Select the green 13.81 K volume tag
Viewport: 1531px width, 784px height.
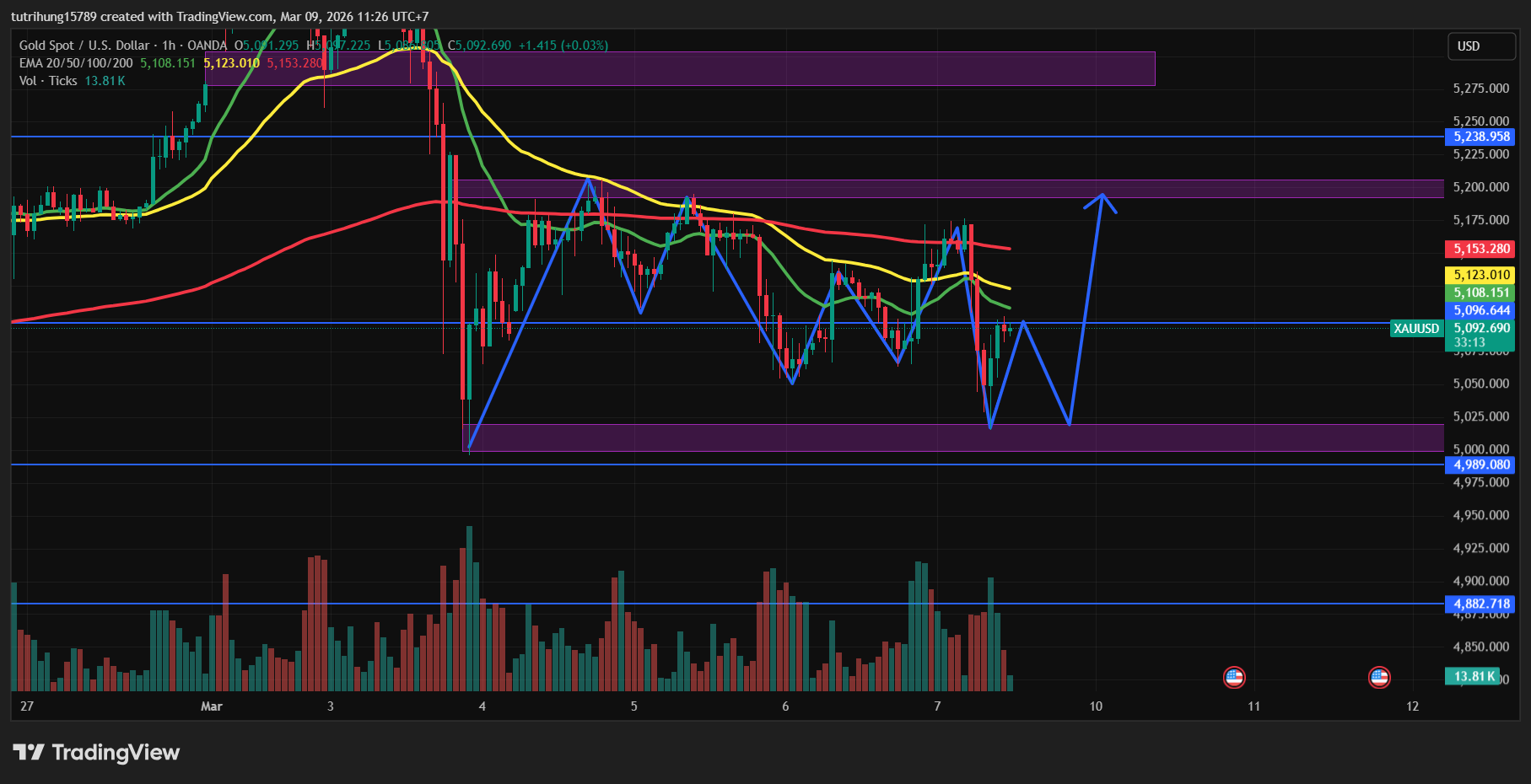[x=1474, y=676]
